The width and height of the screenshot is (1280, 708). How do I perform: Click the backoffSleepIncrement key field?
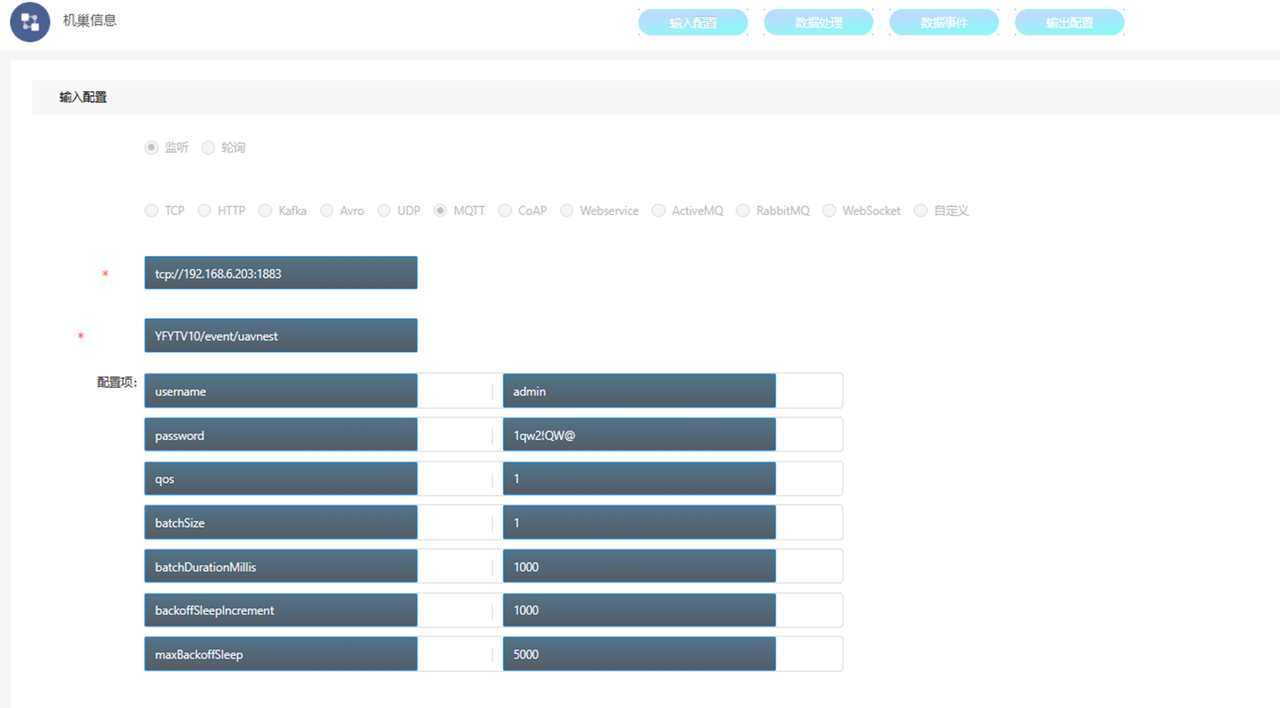[x=281, y=610]
